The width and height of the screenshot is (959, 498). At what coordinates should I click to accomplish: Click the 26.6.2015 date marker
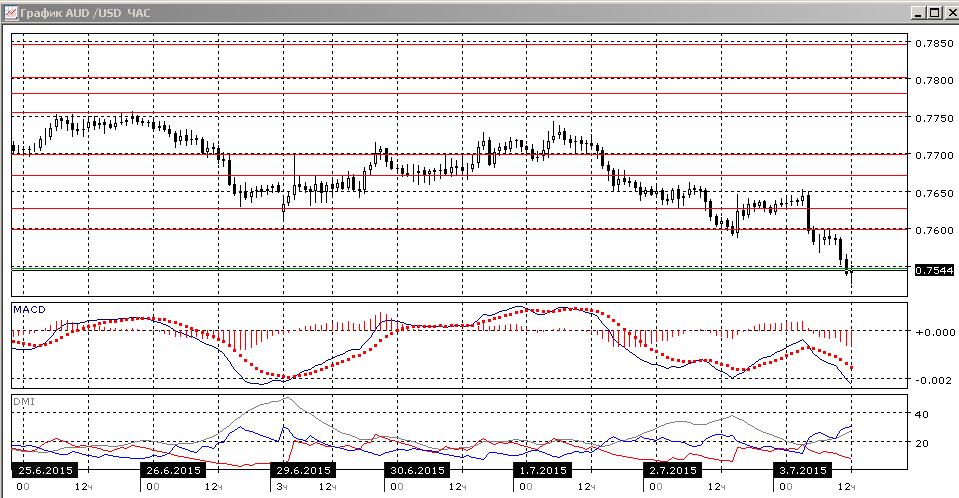click(x=174, y=470)
